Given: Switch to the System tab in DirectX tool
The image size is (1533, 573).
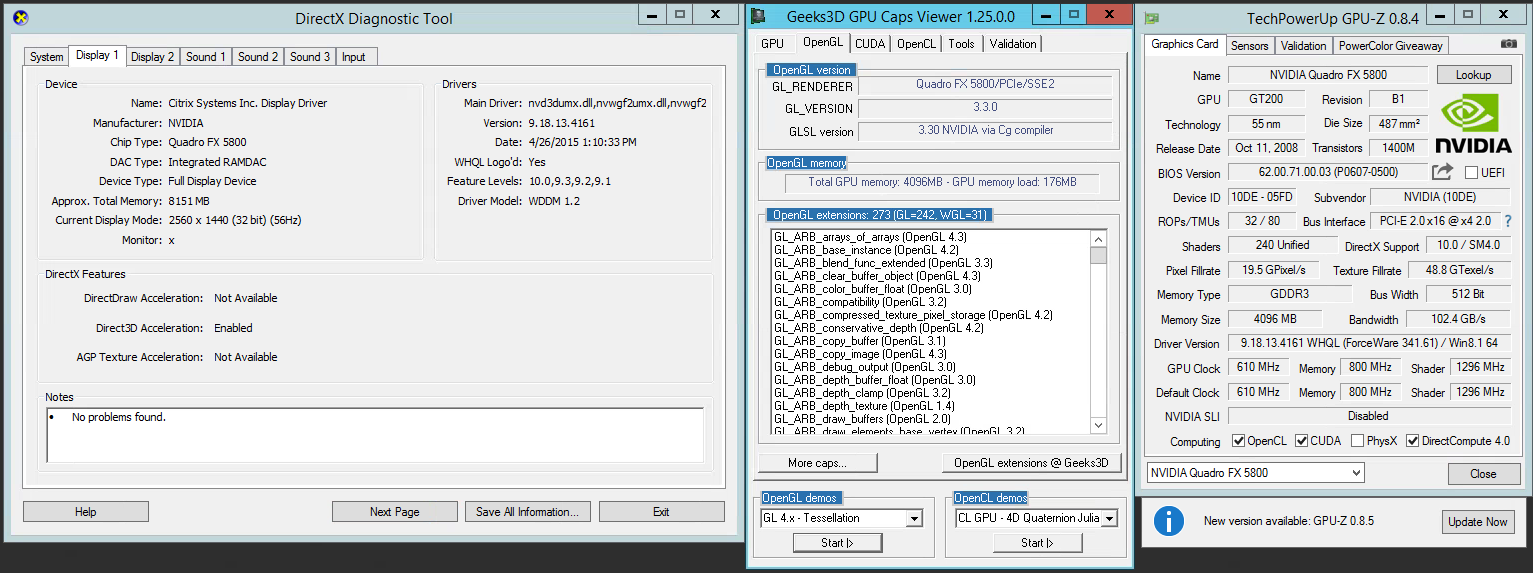Looking at the screenshot, I should pyautogui.click(x=46, y=57).
